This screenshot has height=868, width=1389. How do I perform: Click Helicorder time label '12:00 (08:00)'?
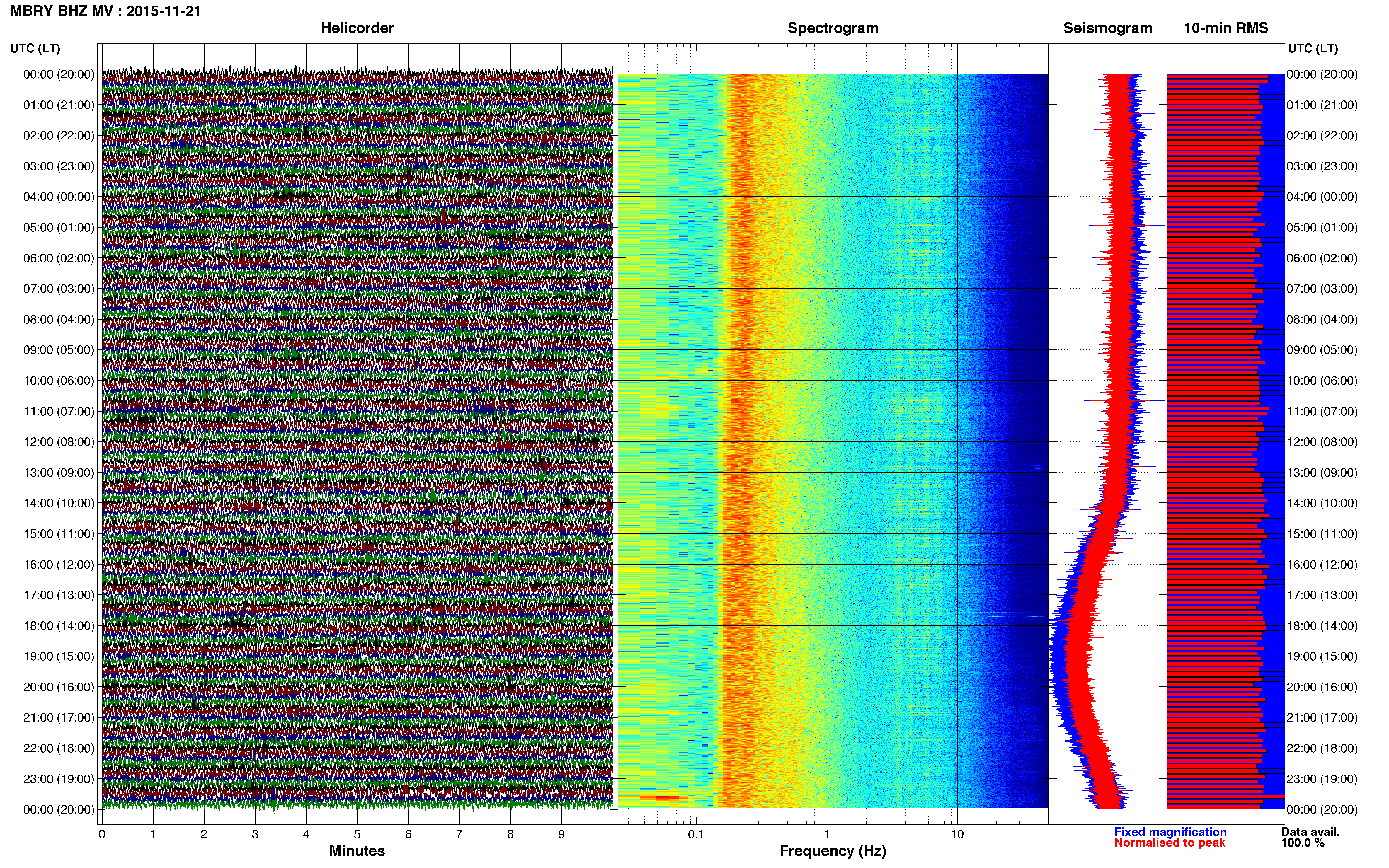(59, 442)
